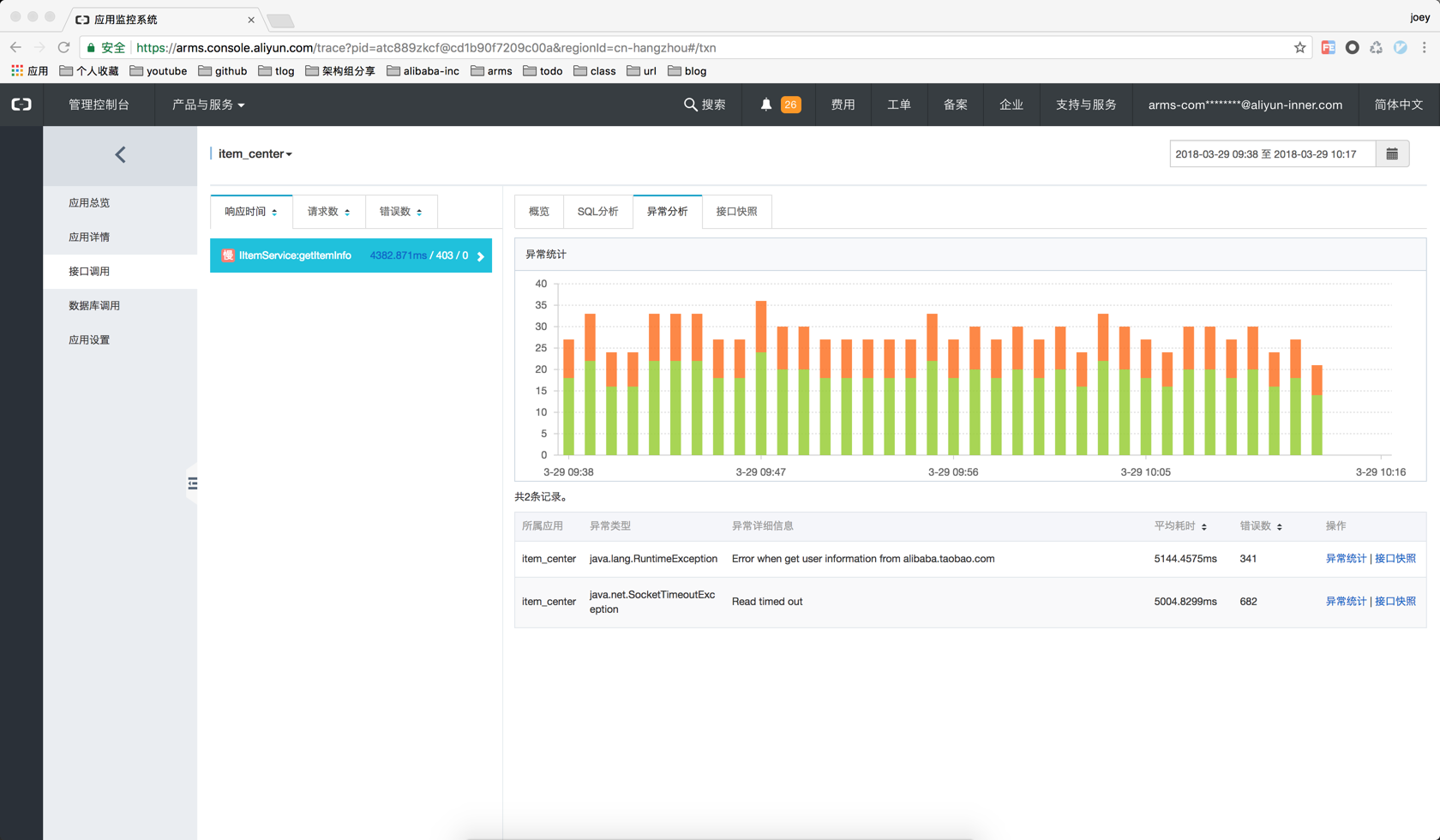
Task: Open Chrome three-dot menu
Action: point(1425,48)
